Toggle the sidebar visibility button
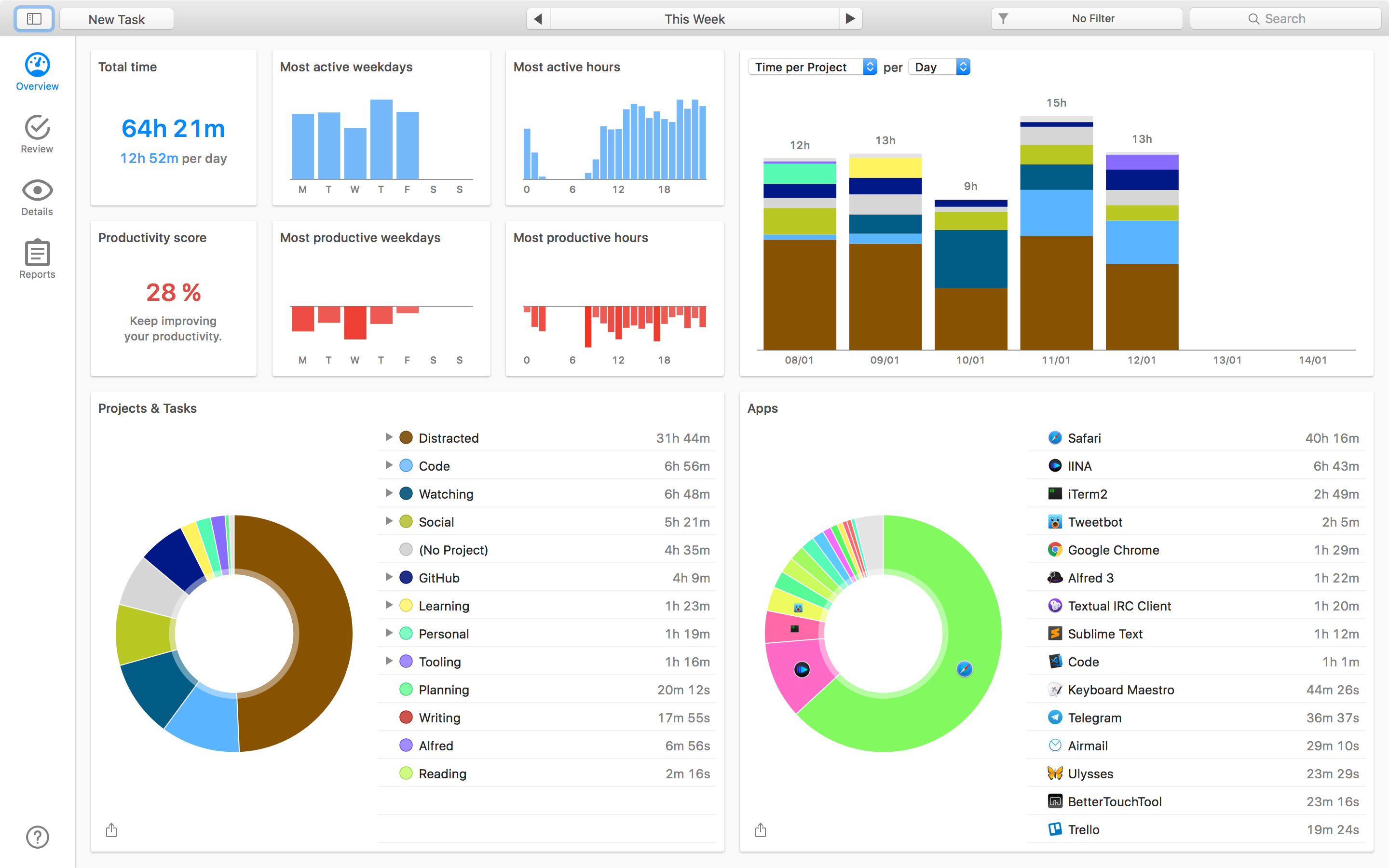This screenshot has width=1389, height=868. point(34,19)
